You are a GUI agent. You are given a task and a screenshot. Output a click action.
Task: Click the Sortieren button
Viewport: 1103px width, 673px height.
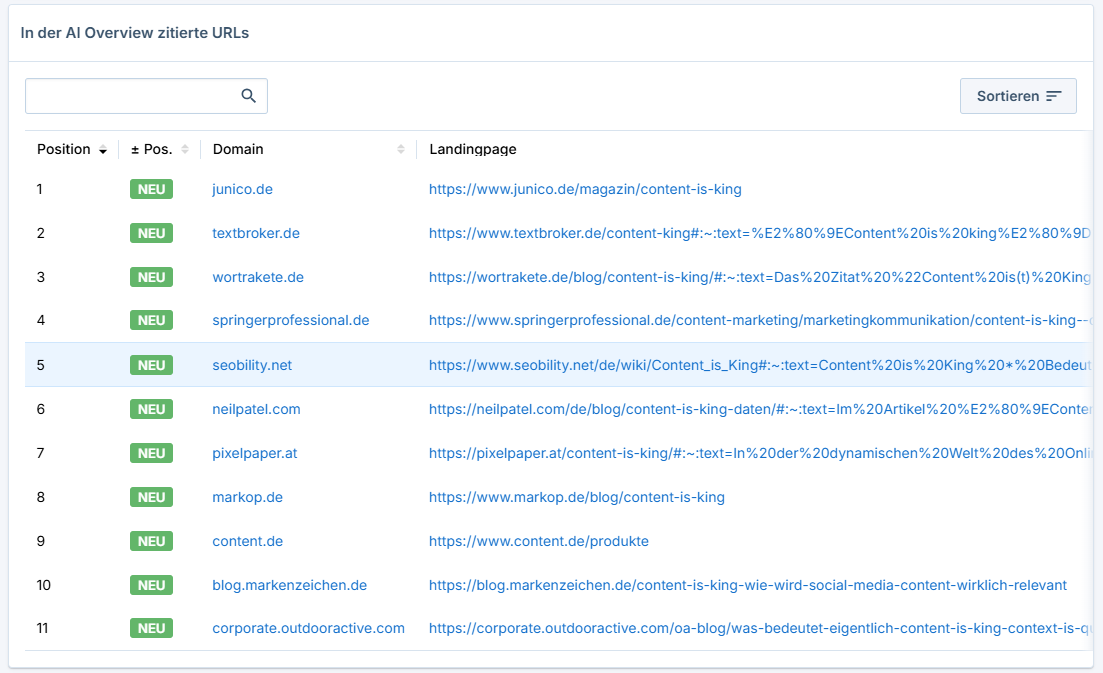1018,95
